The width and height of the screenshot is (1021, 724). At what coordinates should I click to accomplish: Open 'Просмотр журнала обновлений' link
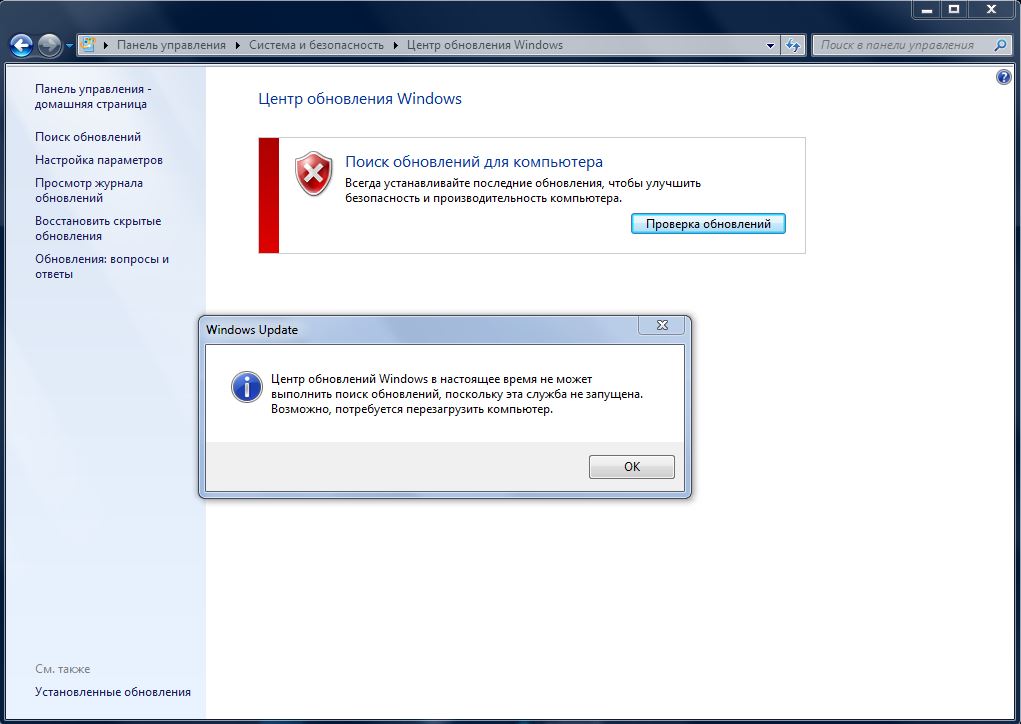(89, 190)
